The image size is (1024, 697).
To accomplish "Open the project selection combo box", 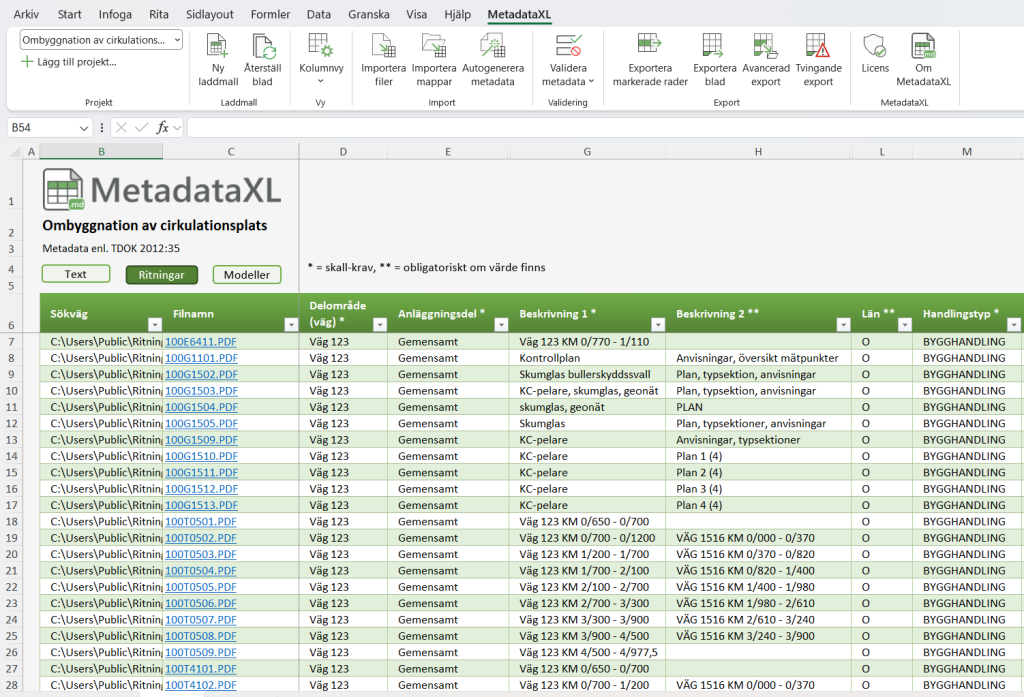I will pos(101,40).
